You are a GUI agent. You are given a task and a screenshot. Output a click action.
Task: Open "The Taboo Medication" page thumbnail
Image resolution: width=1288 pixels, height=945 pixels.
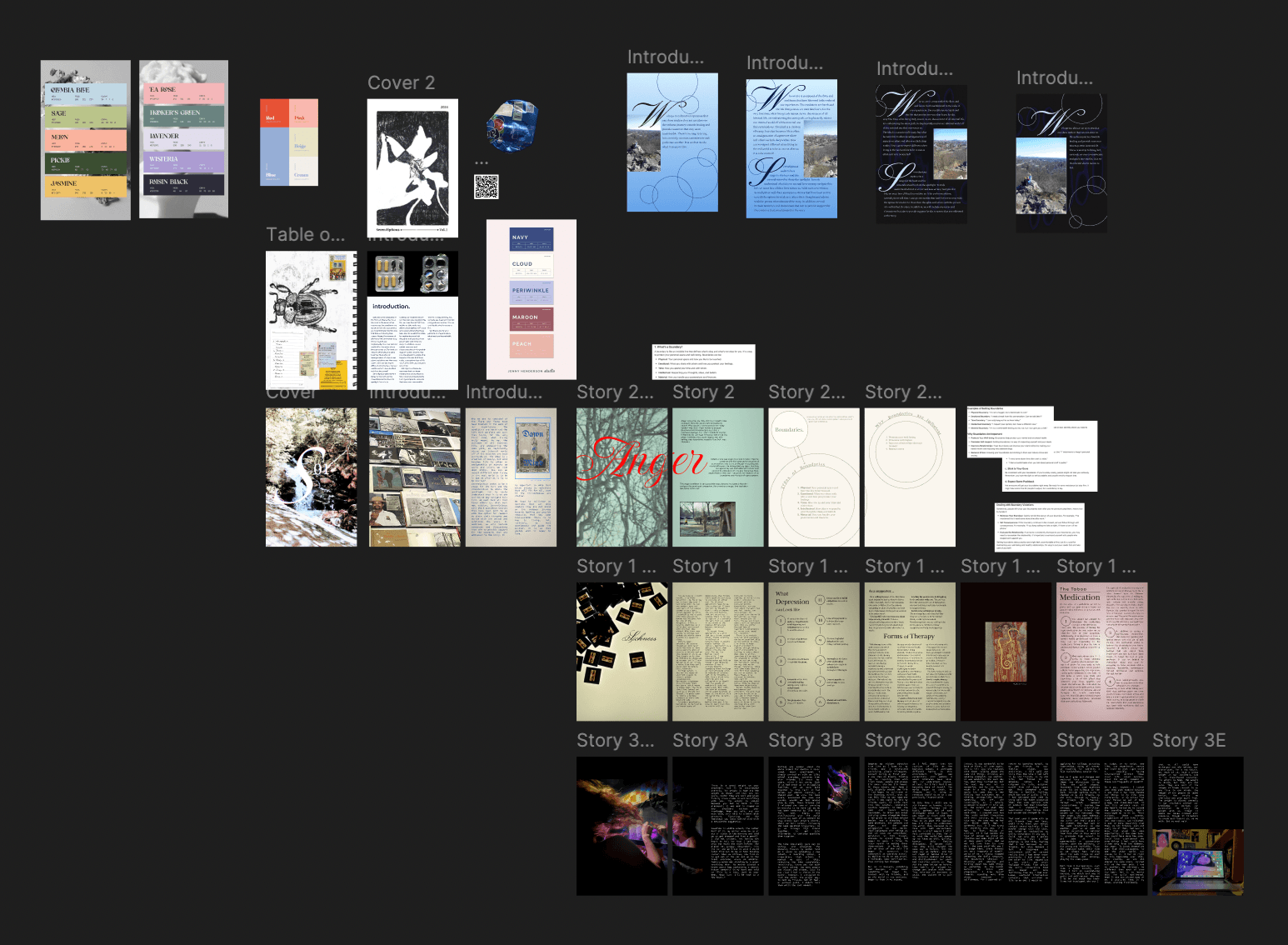1101,650
